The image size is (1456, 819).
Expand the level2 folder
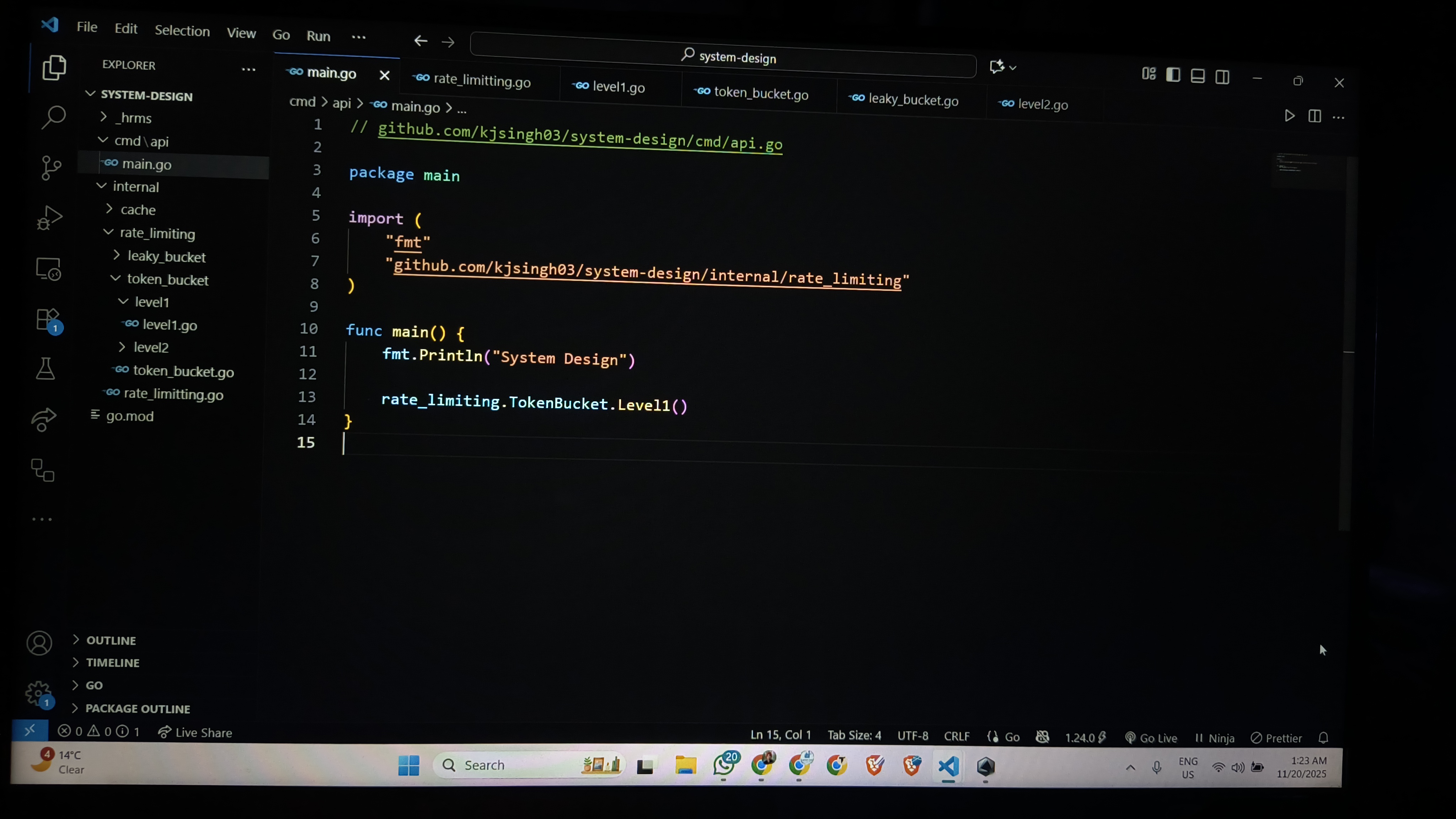tap(150, 347)
